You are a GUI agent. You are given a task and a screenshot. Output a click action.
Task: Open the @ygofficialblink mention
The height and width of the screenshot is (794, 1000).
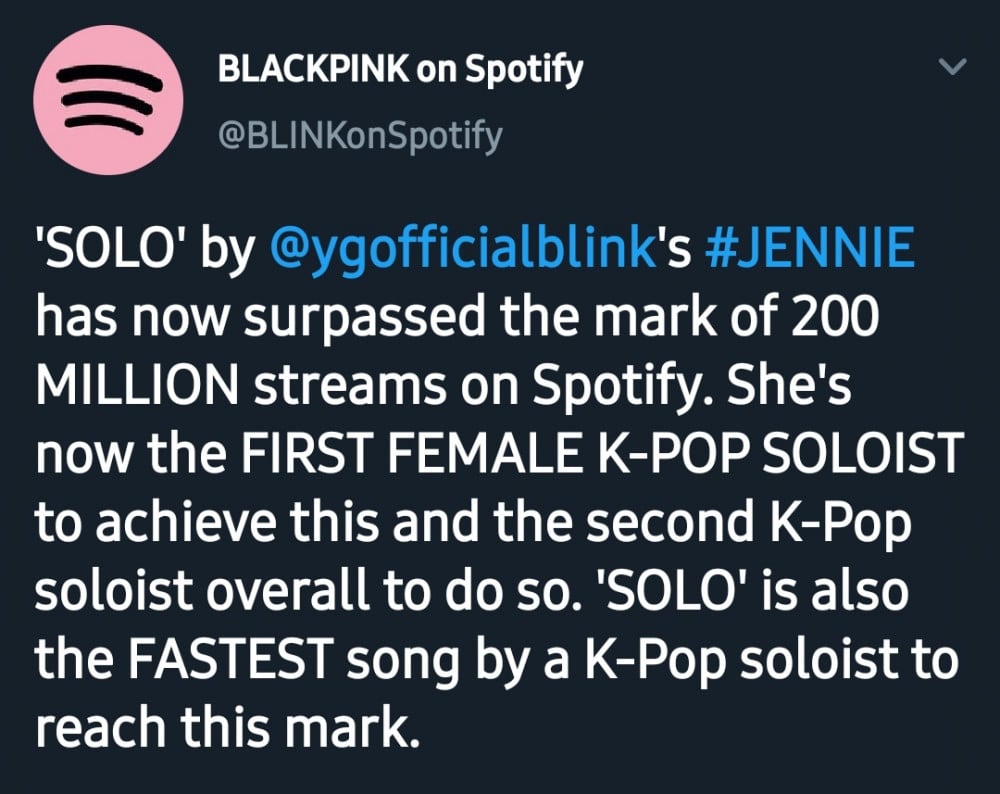462,247
